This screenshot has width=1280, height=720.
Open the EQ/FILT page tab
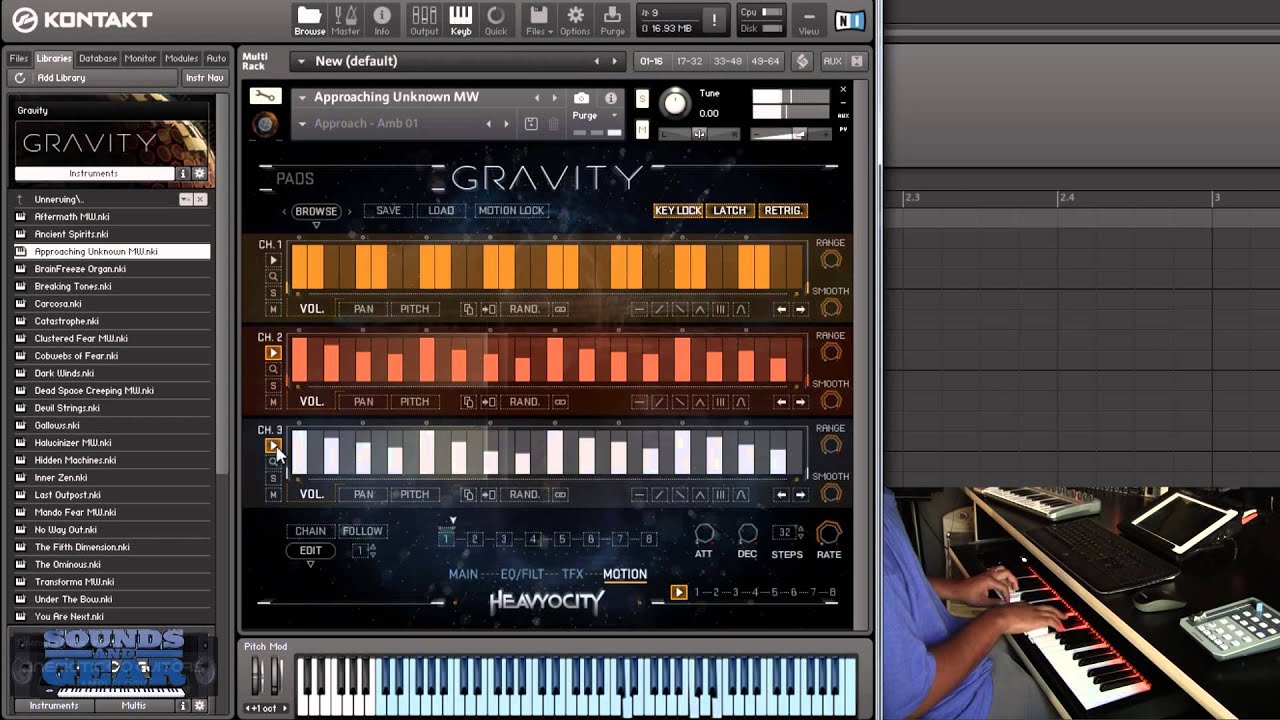(522, 574)
